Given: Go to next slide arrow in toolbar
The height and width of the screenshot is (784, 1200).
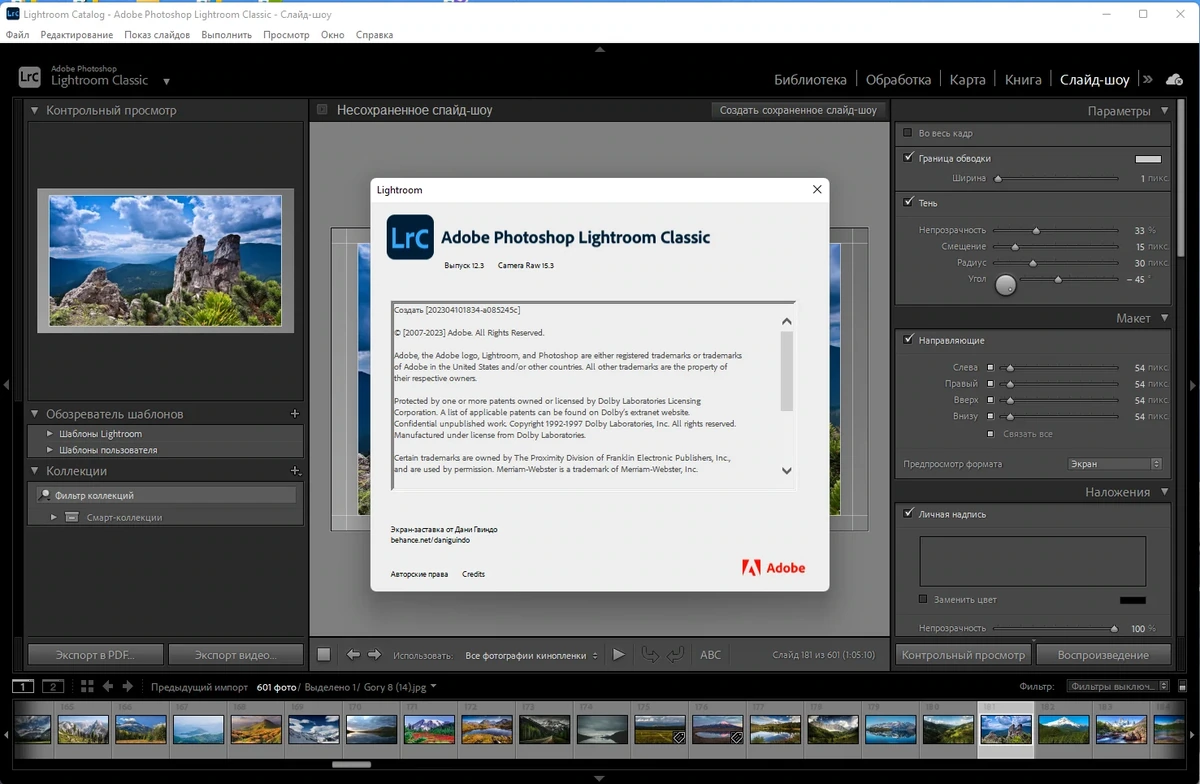Looking at the screenshot, I should pyautogui.click(x=375, y=655).
